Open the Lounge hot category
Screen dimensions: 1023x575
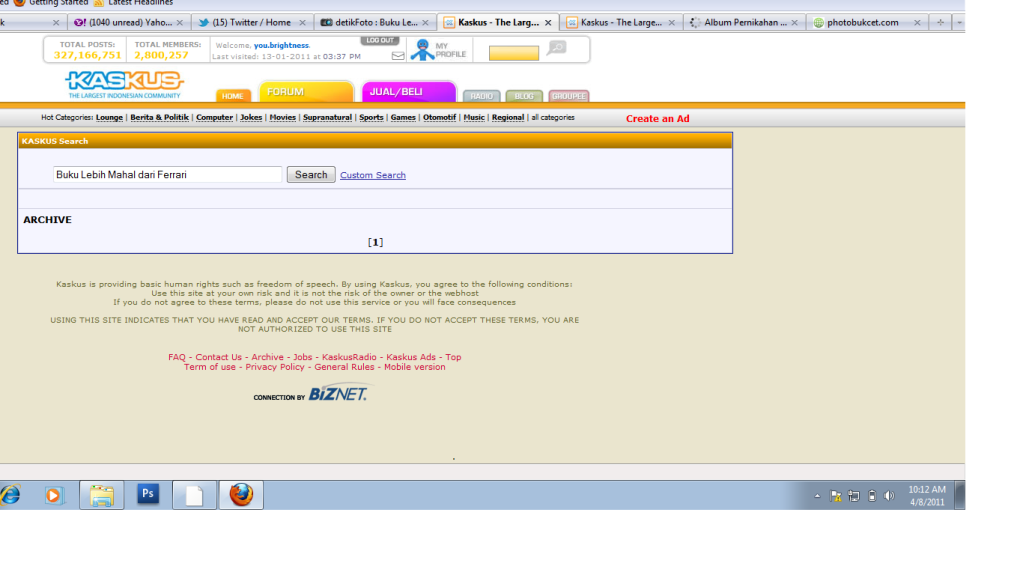[x=109, y=117]
